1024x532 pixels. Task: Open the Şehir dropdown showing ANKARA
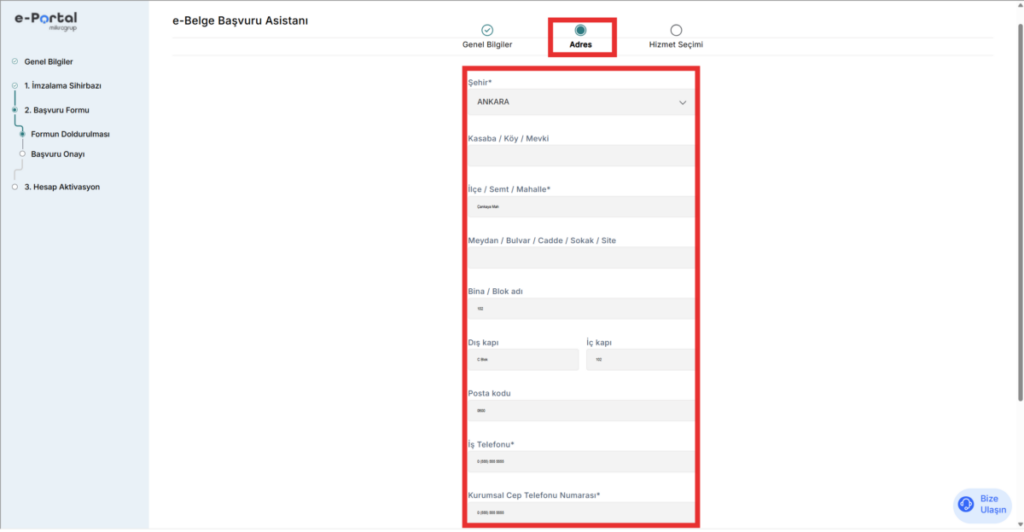pyautogui.click(x=581, y=102)
